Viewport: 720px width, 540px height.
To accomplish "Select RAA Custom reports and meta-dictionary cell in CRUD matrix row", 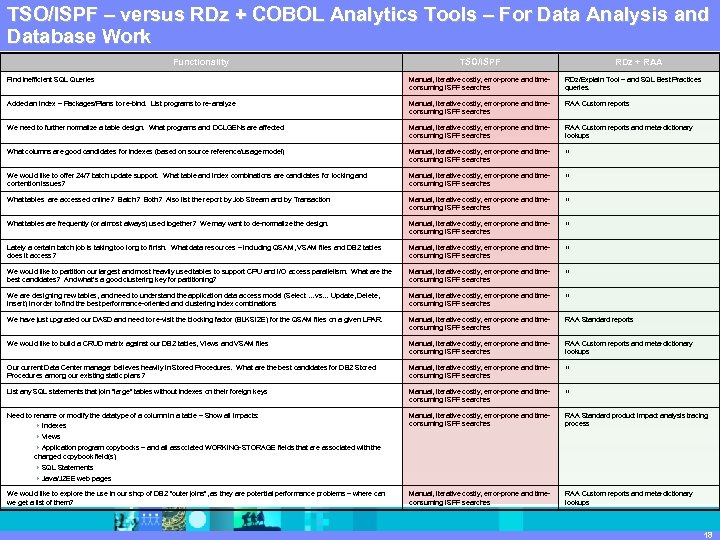I will [639, 347].
